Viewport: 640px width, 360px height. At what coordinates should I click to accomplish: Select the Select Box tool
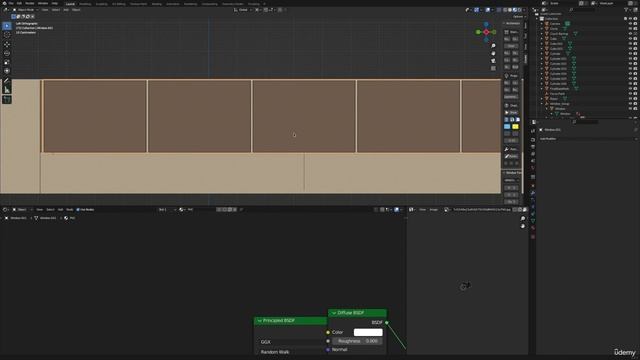coord(7,26)
